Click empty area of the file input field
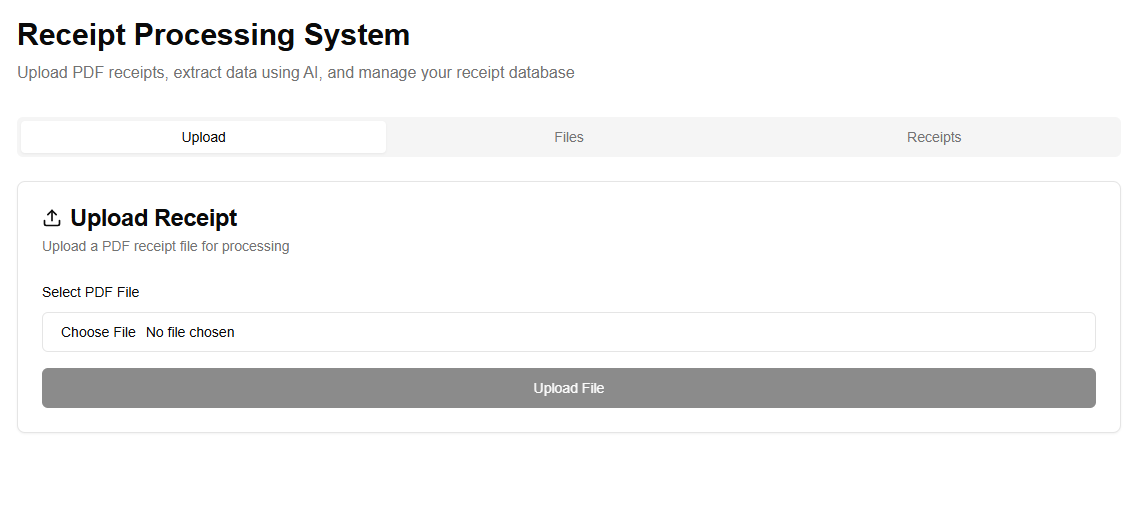This screenshot has width=1138, height=511. pos(650,332)
